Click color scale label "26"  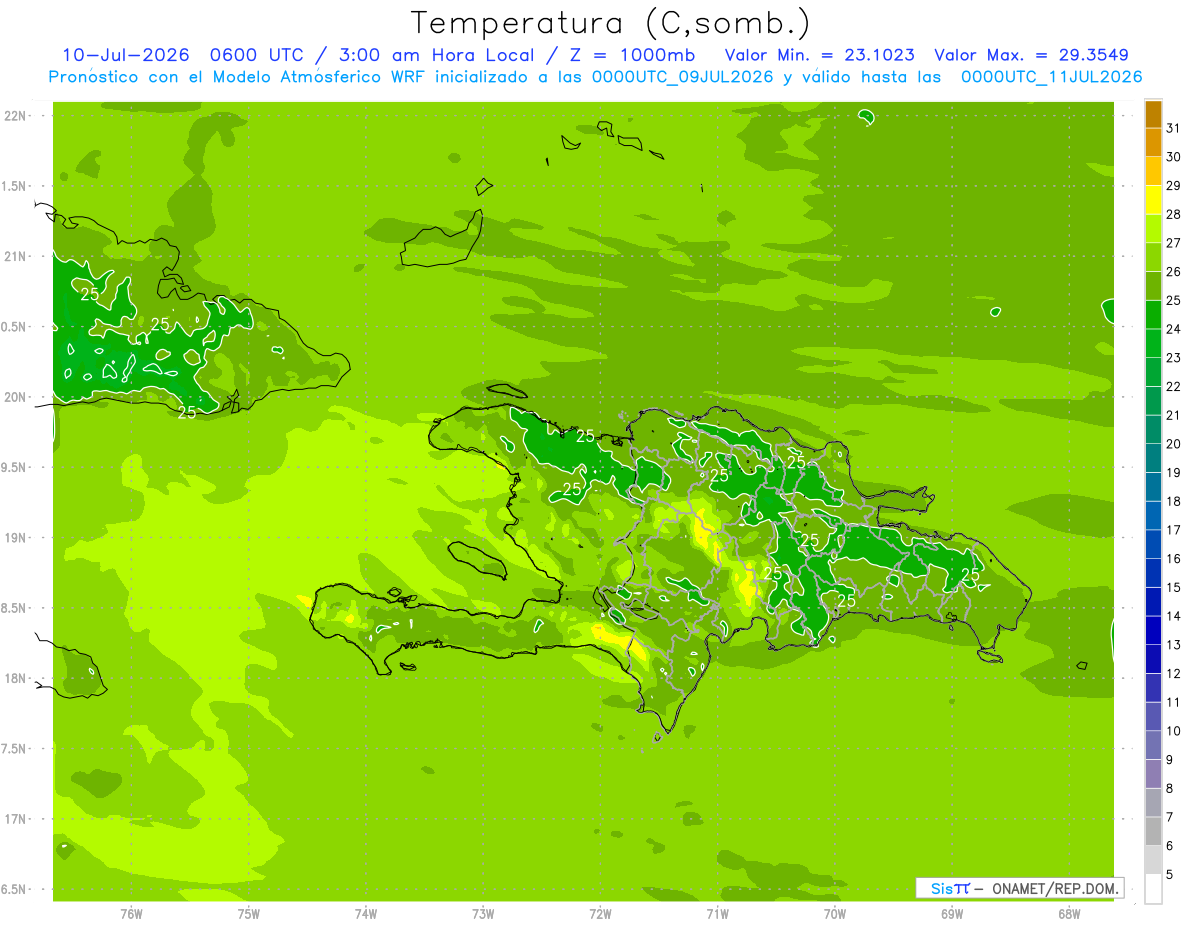pos(1173,271)
